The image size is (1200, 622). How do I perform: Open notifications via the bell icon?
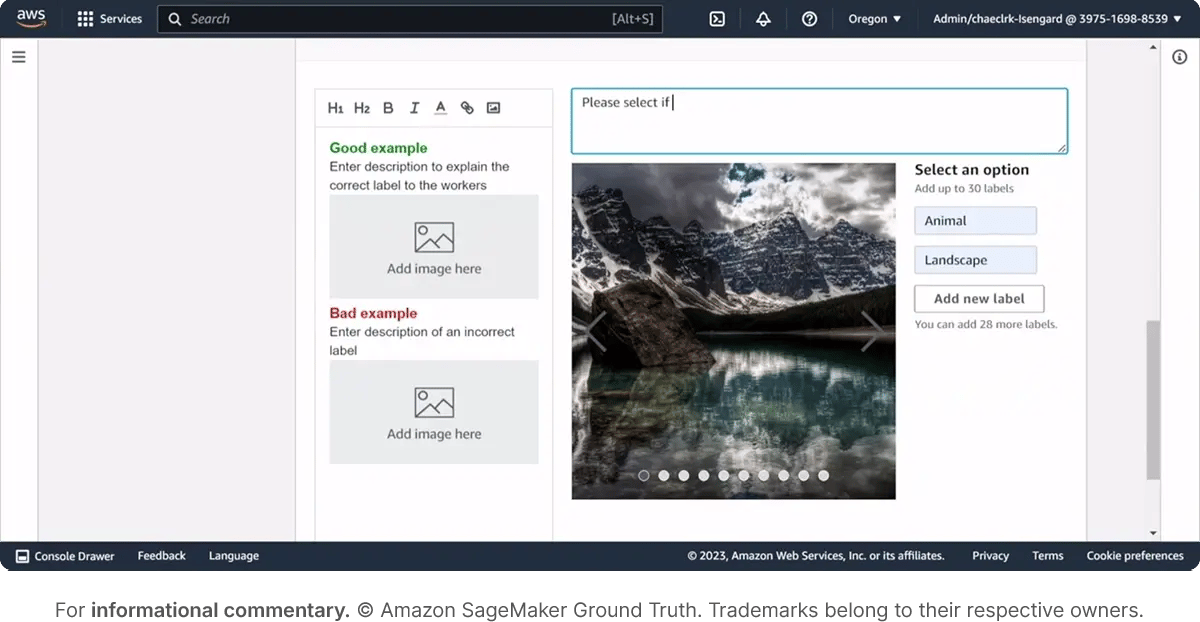(x=762, y=18)
